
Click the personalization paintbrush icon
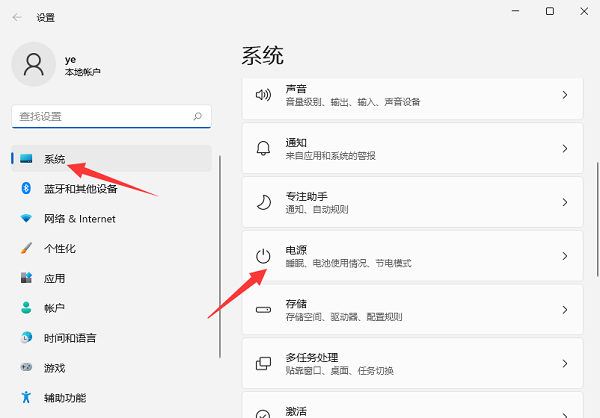click(26, 248)
